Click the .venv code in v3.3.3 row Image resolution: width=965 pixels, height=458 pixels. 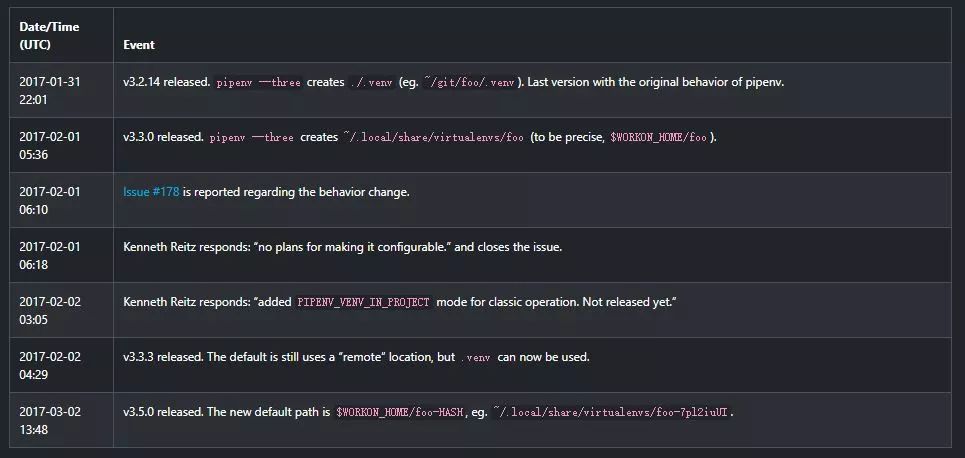click(475, 357)
